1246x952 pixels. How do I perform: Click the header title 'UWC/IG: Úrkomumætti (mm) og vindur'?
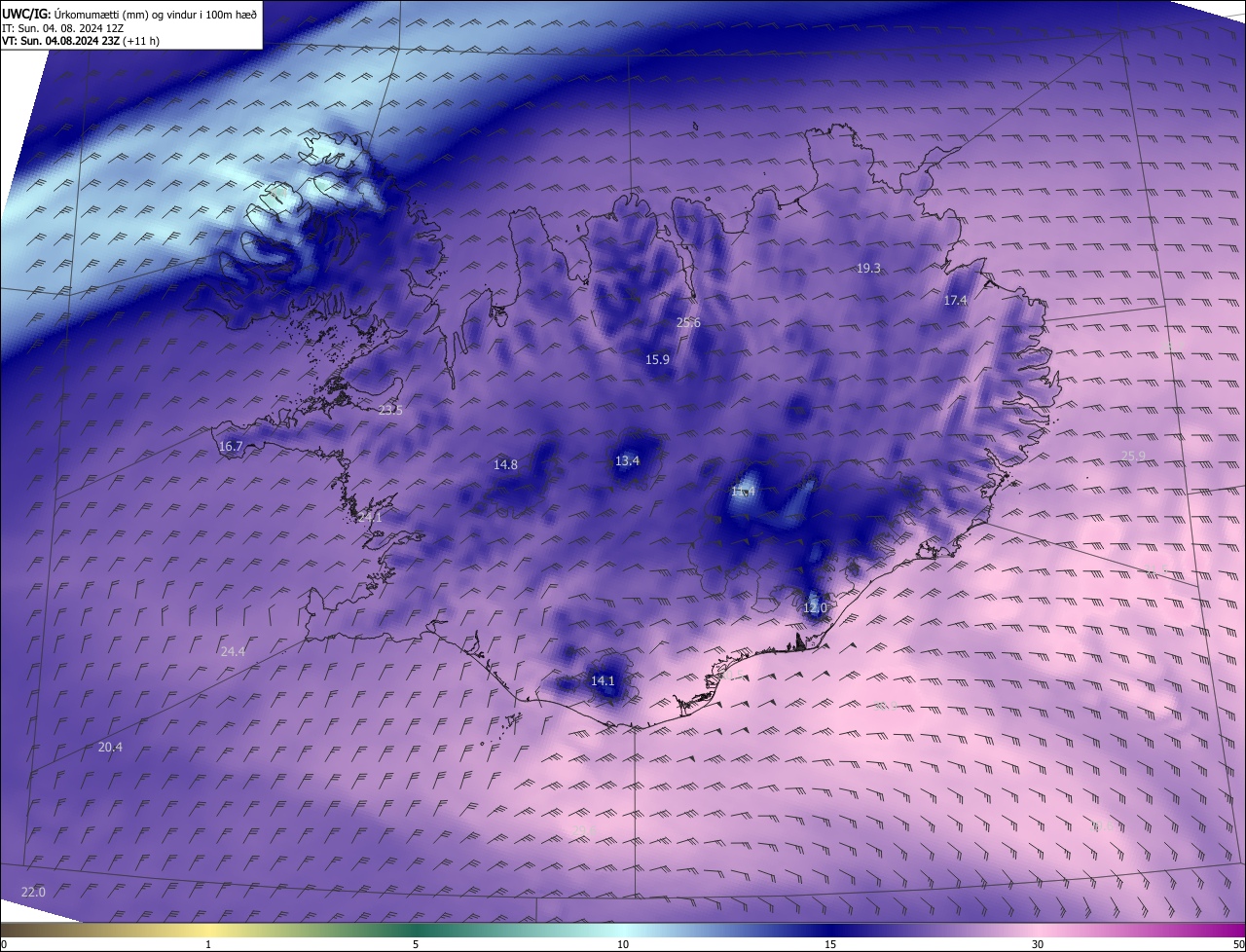(129, 15)
